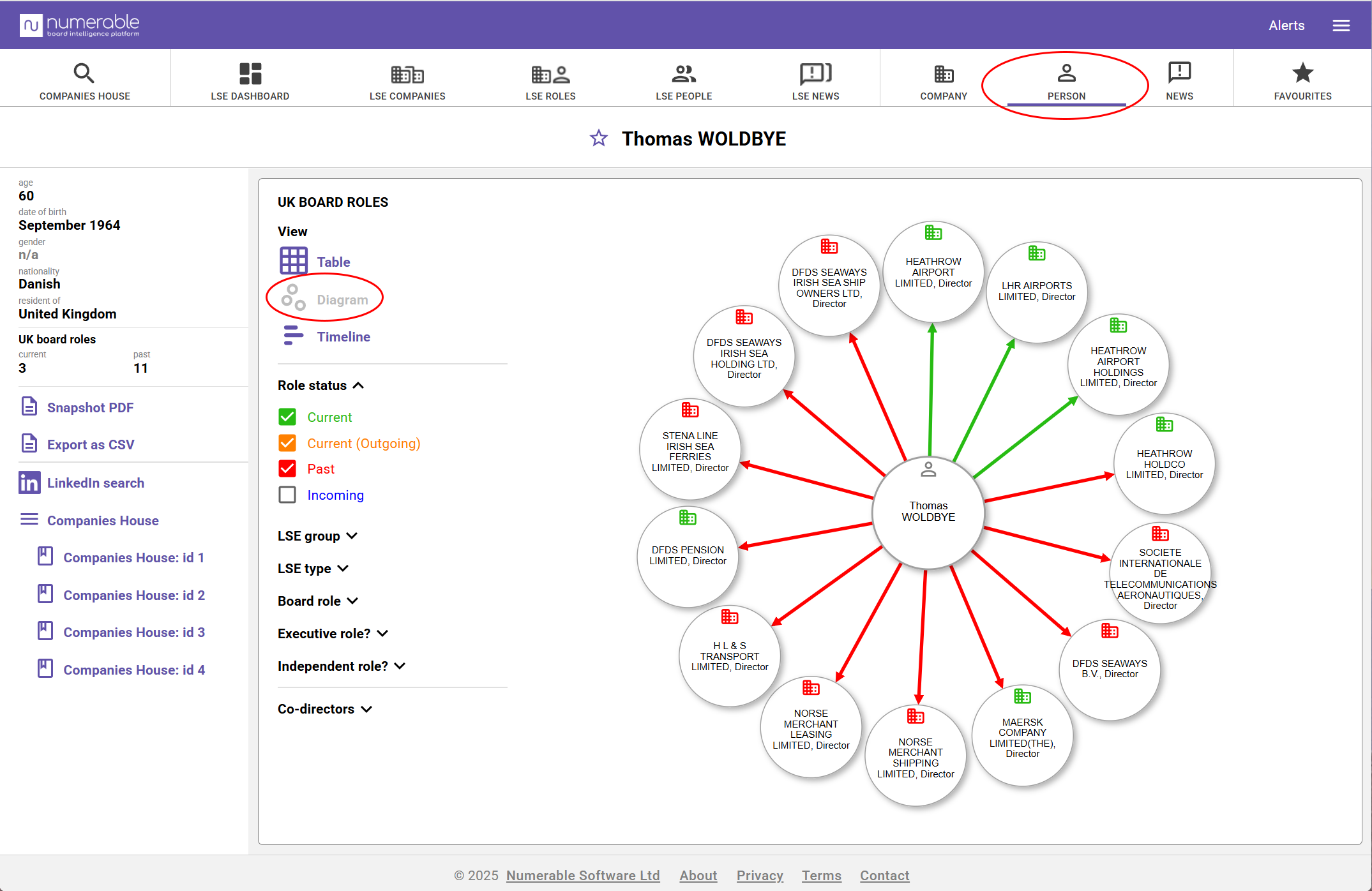Screen dimensions: 1372x891
Task: Click Export as CSV link
Action: click(91, 444)
